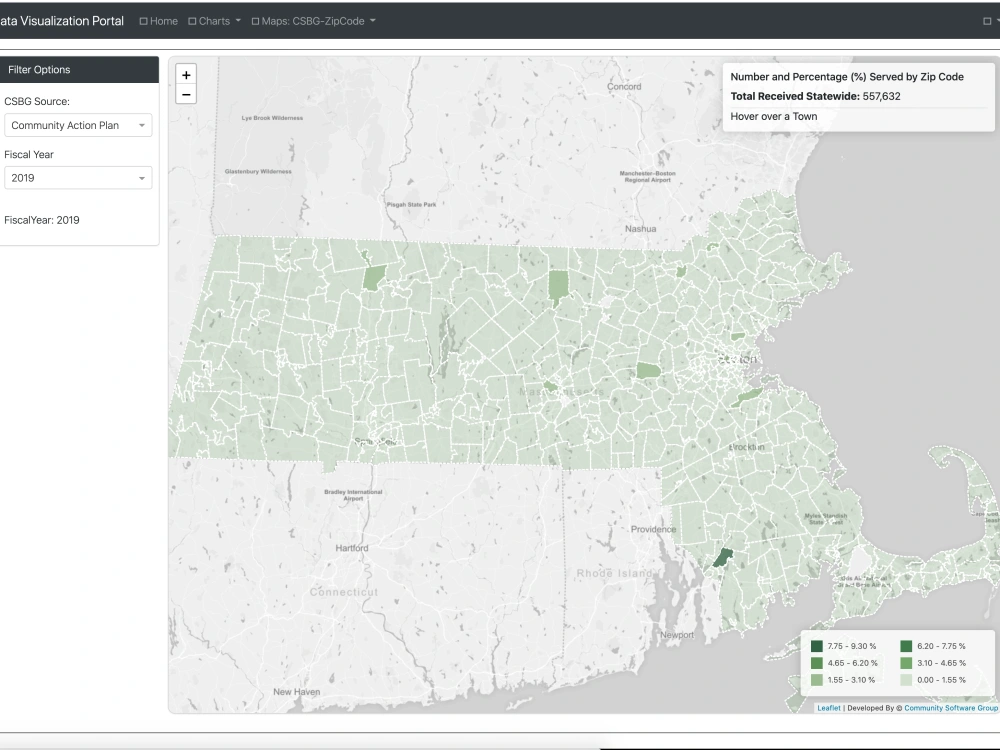Select the dark green 7.75 - 9.30 % legend swatch
This screenshot has width=1000, height=750.
click(816, 646)
